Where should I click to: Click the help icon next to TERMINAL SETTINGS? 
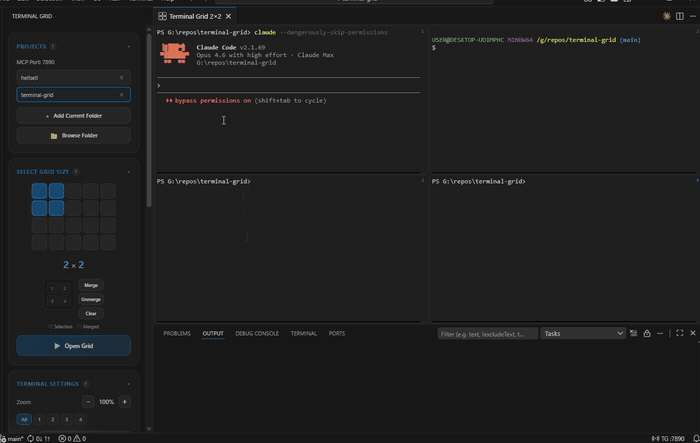click(x=86, y=384)
